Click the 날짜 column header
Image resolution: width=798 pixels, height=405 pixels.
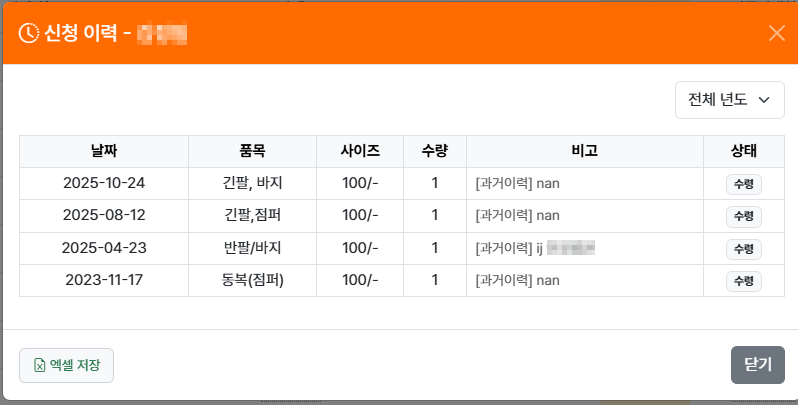pyautogui.click(x=104, y=151)
